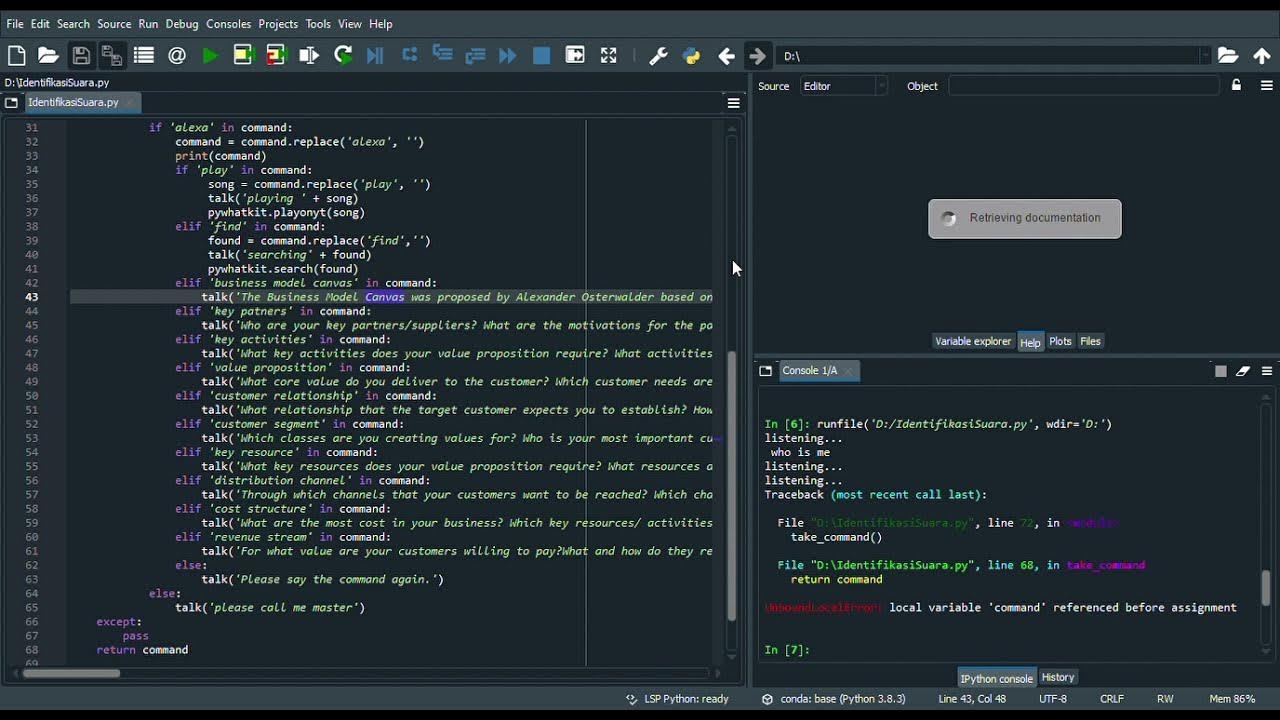Open Help pane options hamburger menu
The image size is (1280, 720).
1266,86
